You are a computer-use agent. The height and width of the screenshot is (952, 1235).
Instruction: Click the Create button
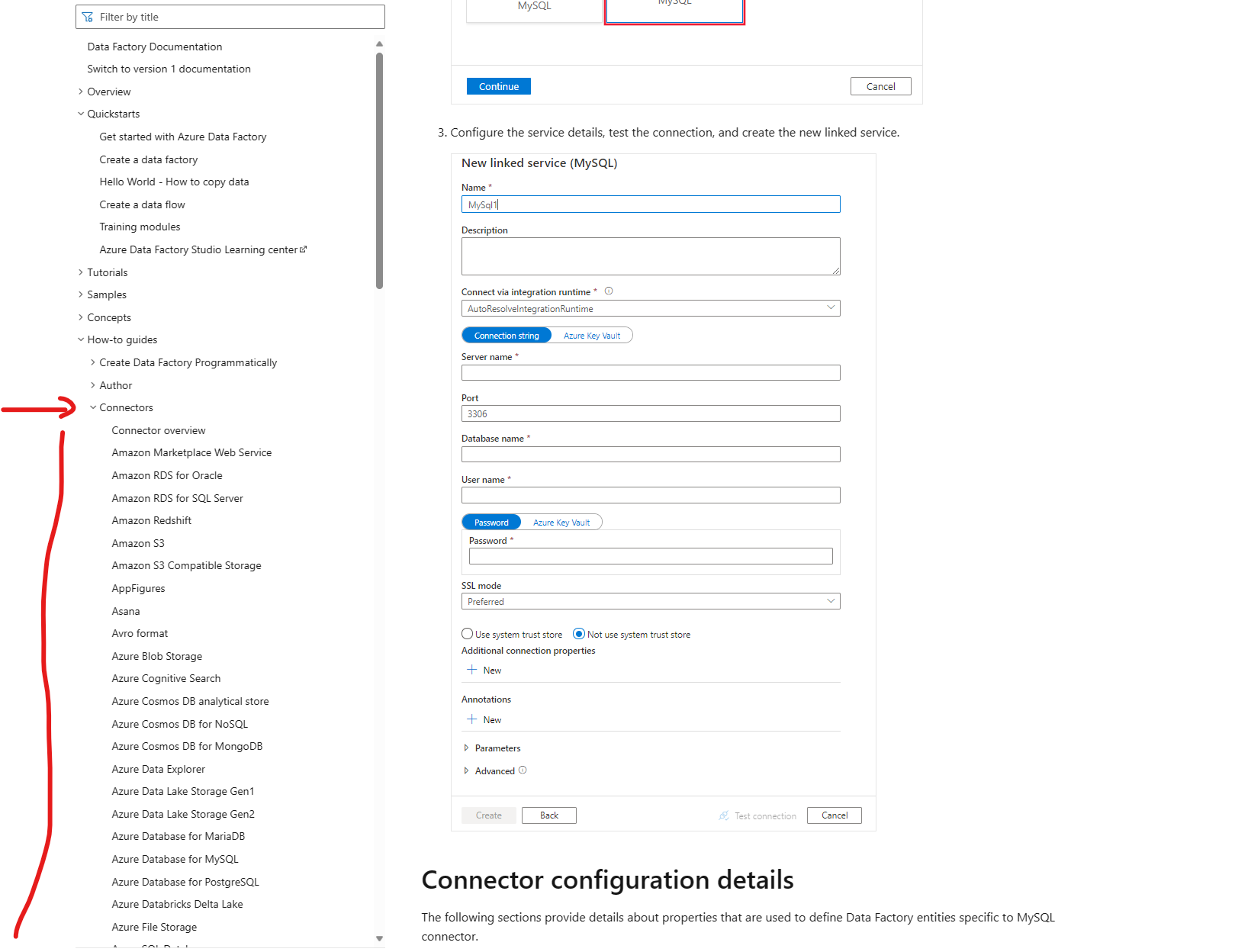[489, 815]
